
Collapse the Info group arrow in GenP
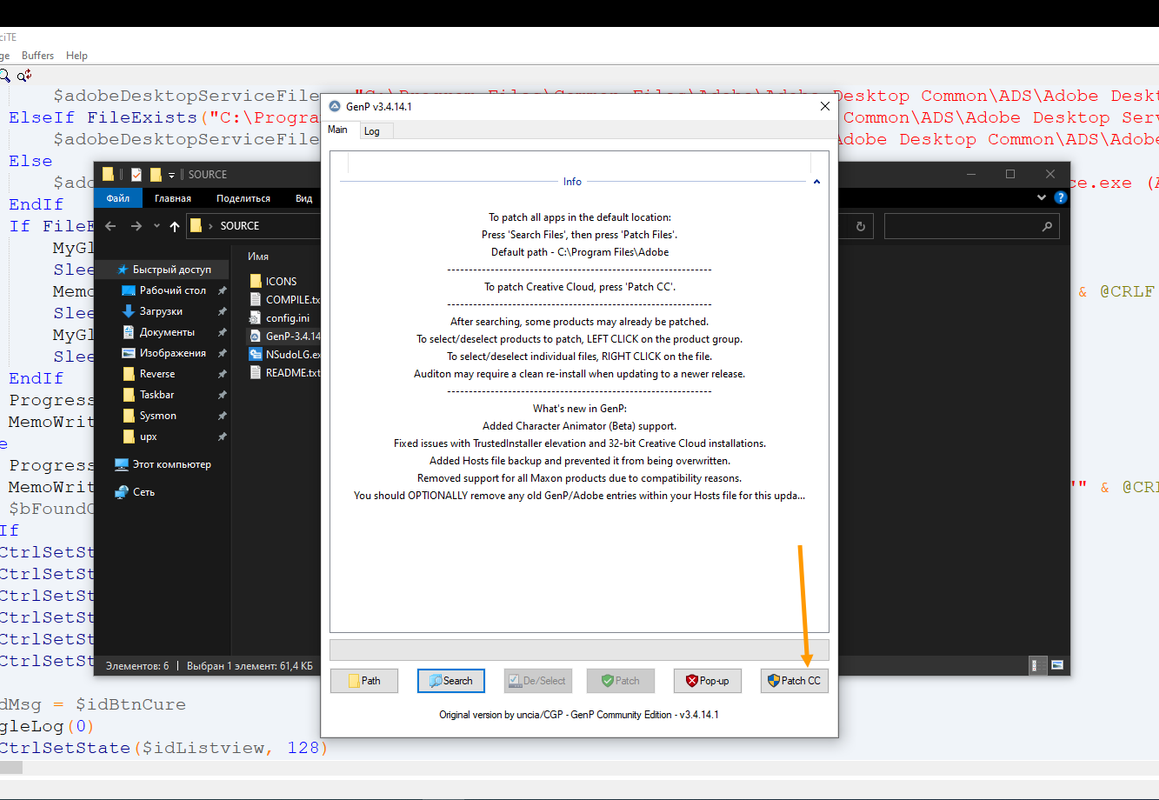click(x=817, y=181)
